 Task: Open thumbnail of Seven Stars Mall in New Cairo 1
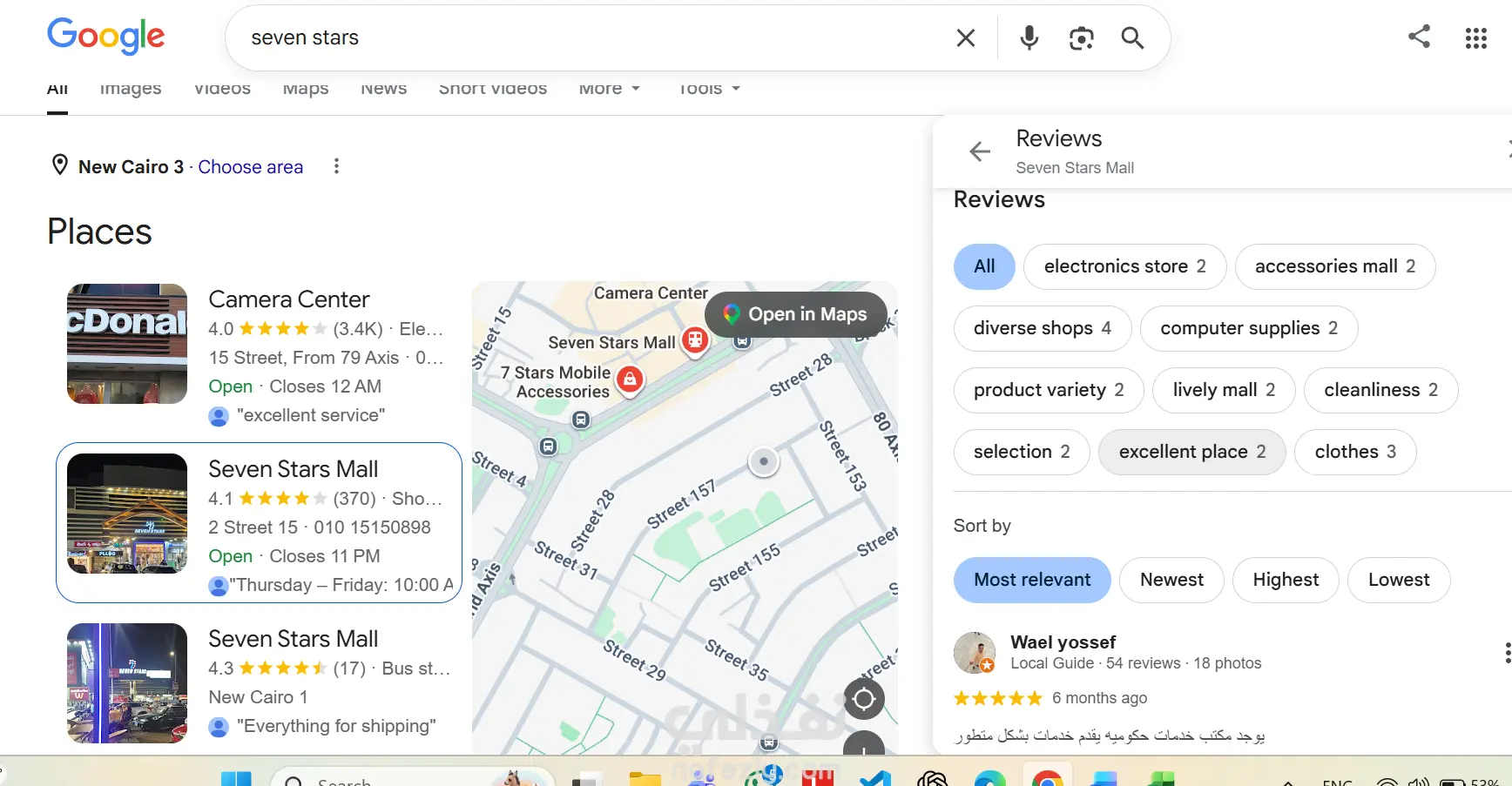127,683
